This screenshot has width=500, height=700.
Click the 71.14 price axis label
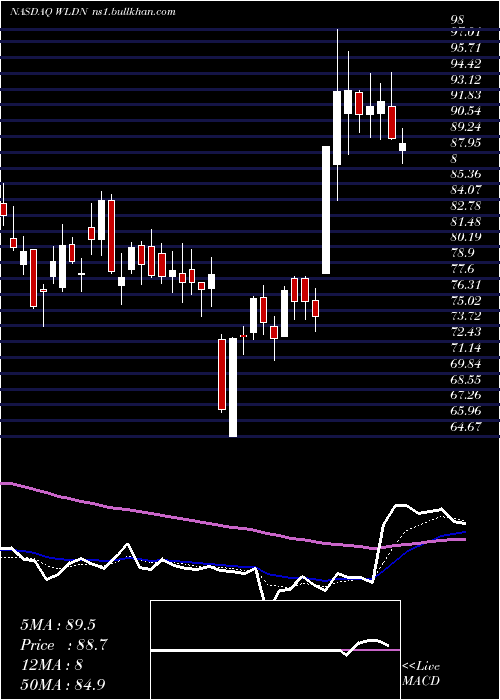coord(466,348)
